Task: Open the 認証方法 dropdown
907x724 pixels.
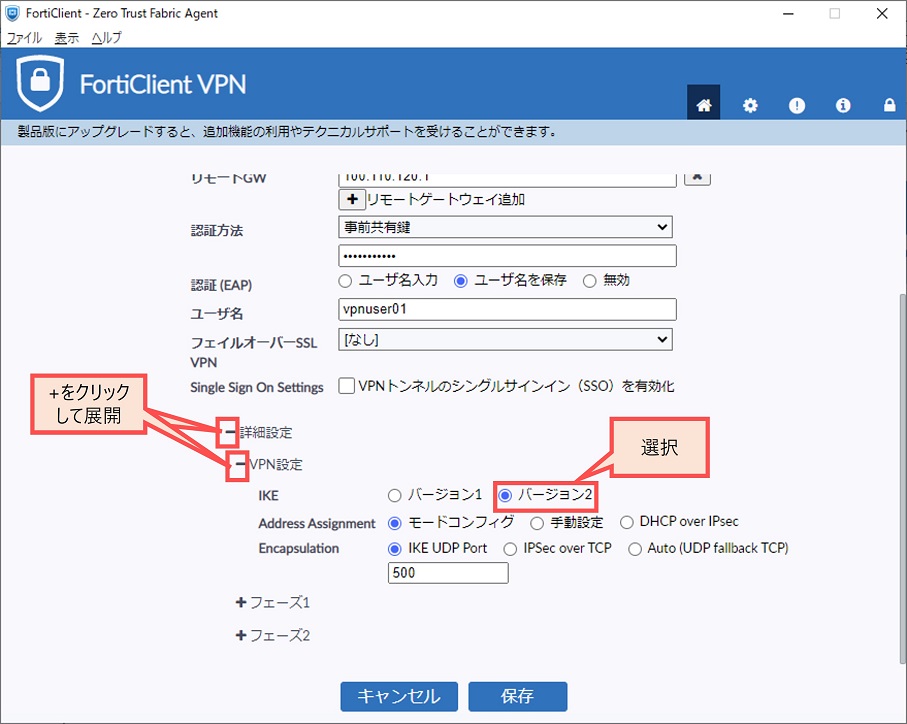Action: click(x=505, y=228)
